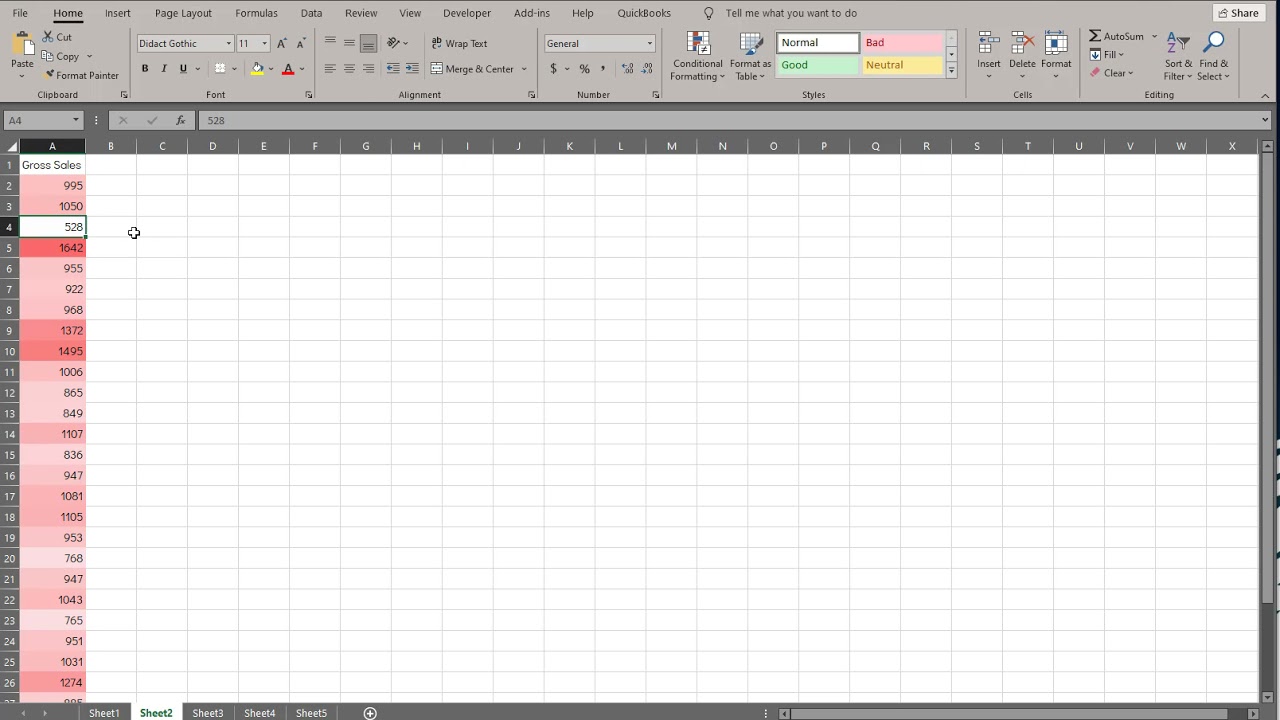Open the font size dropdown
Viewport: 1280px width, 720px height.
[265, 43]
